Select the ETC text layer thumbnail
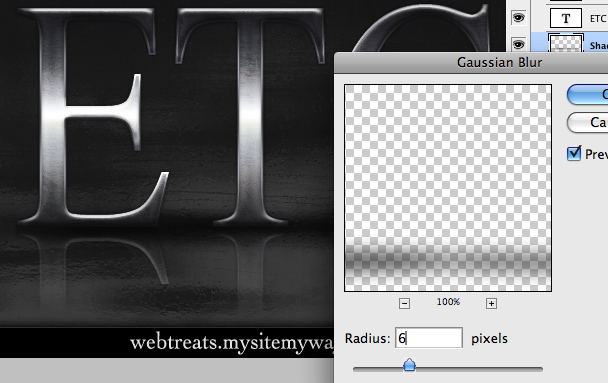 pos(566,18)
